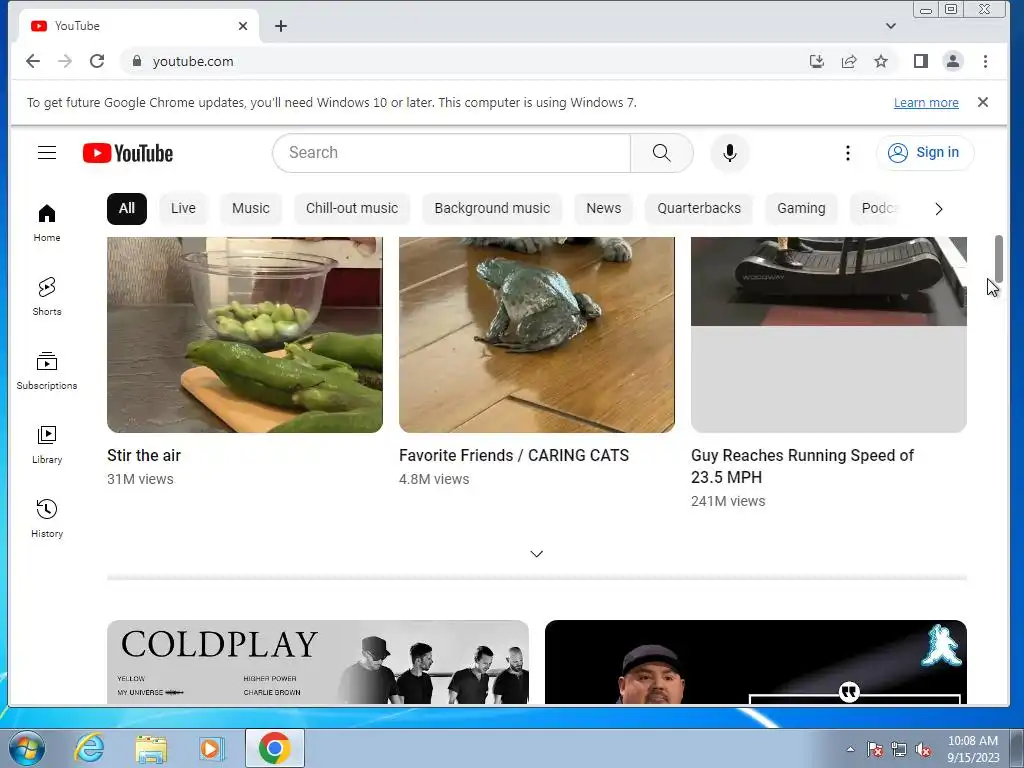Click the YouTube search input field
The width and height of the screenshot is (1024, 768).
point(452,153)
